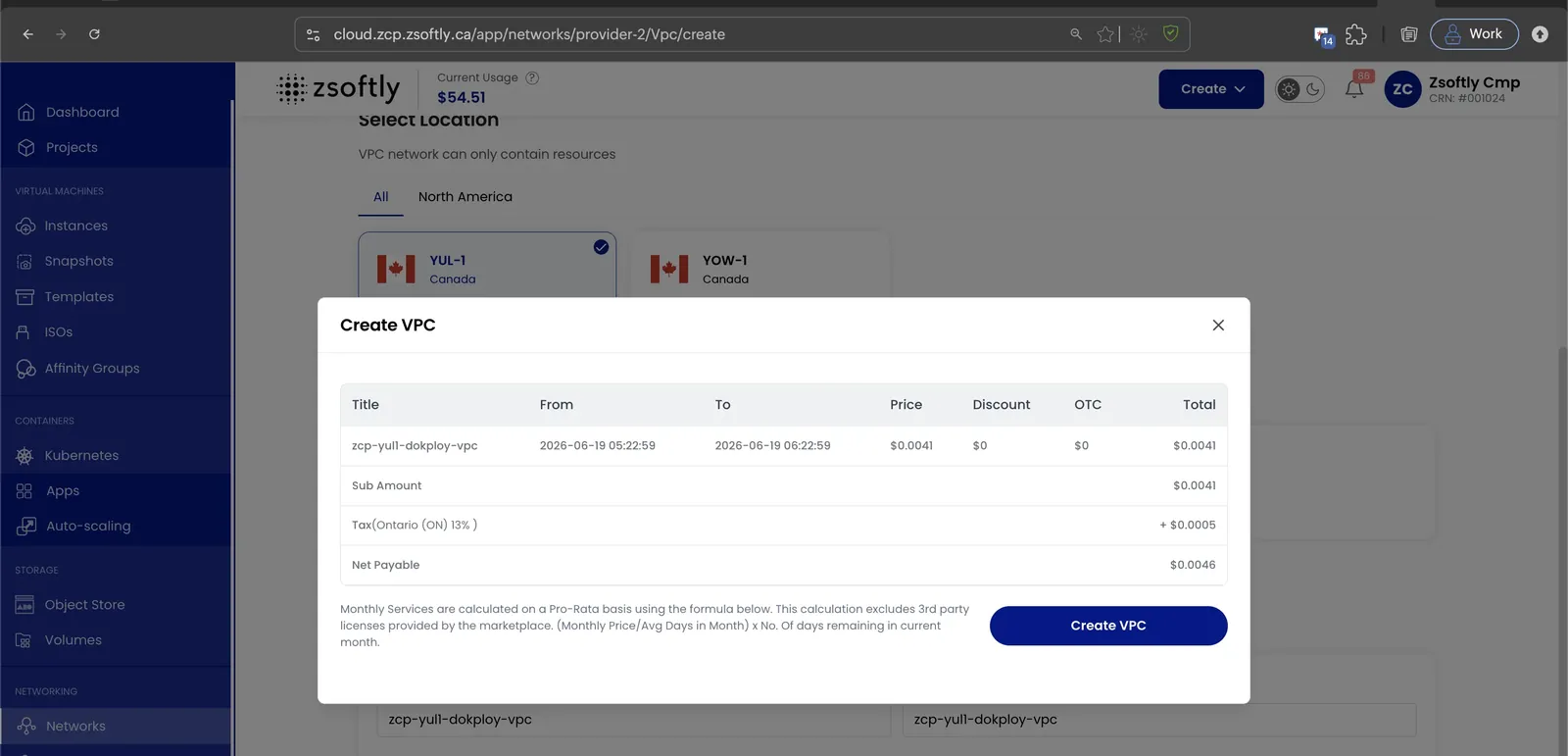
Task: Open Templates section
Action: point(78,297)
